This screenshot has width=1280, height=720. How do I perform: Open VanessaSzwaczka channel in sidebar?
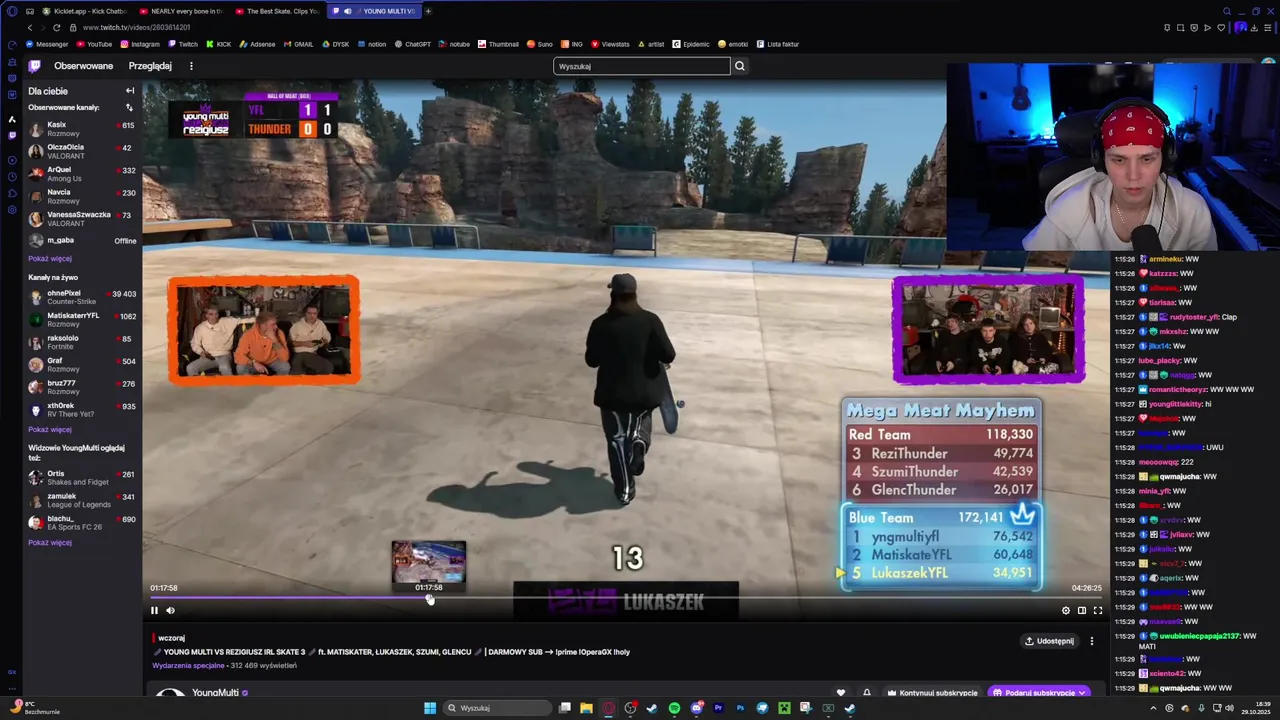[x=82, y=219]
